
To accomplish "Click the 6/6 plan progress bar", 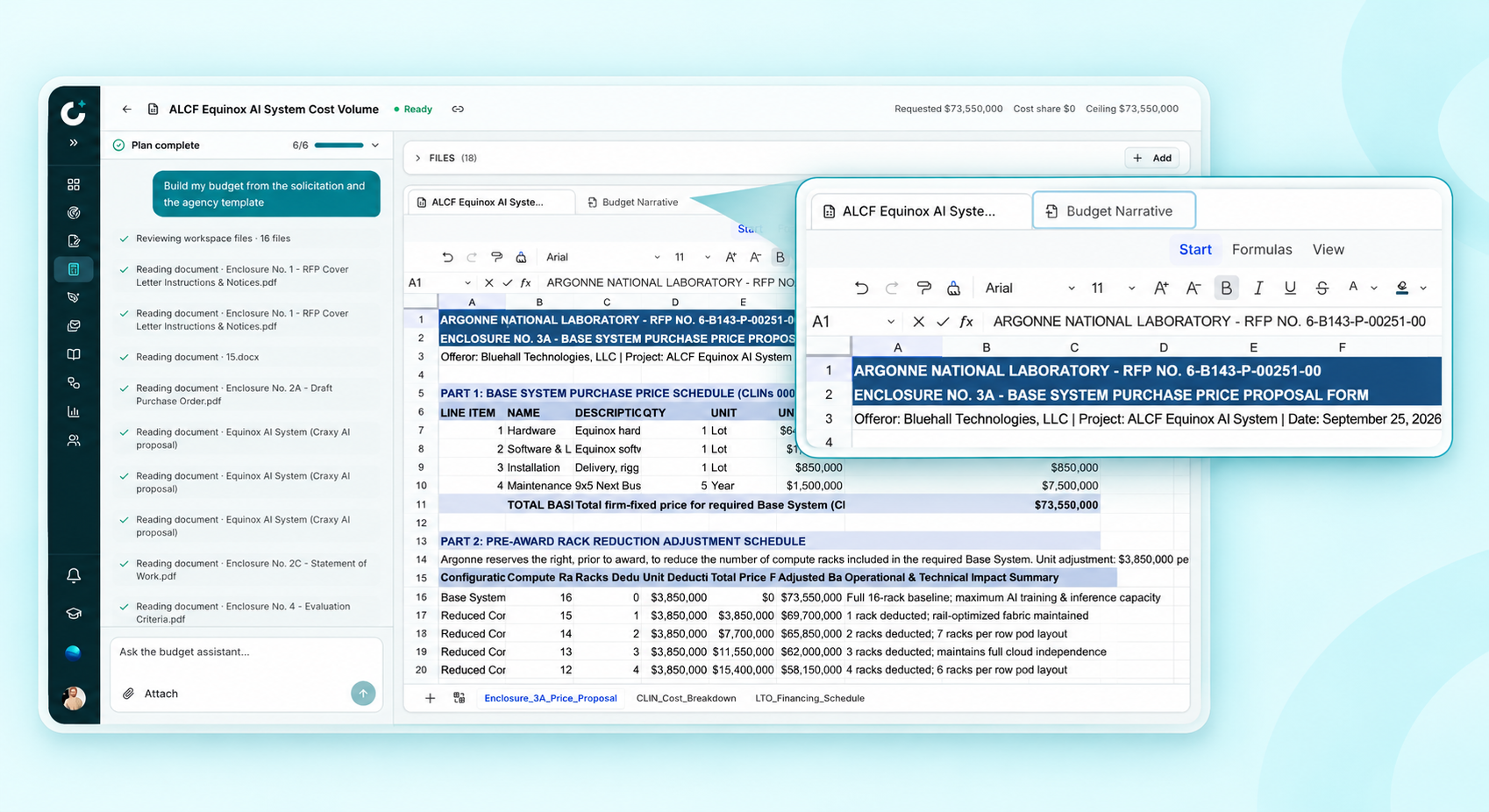I will click(338, 146).
